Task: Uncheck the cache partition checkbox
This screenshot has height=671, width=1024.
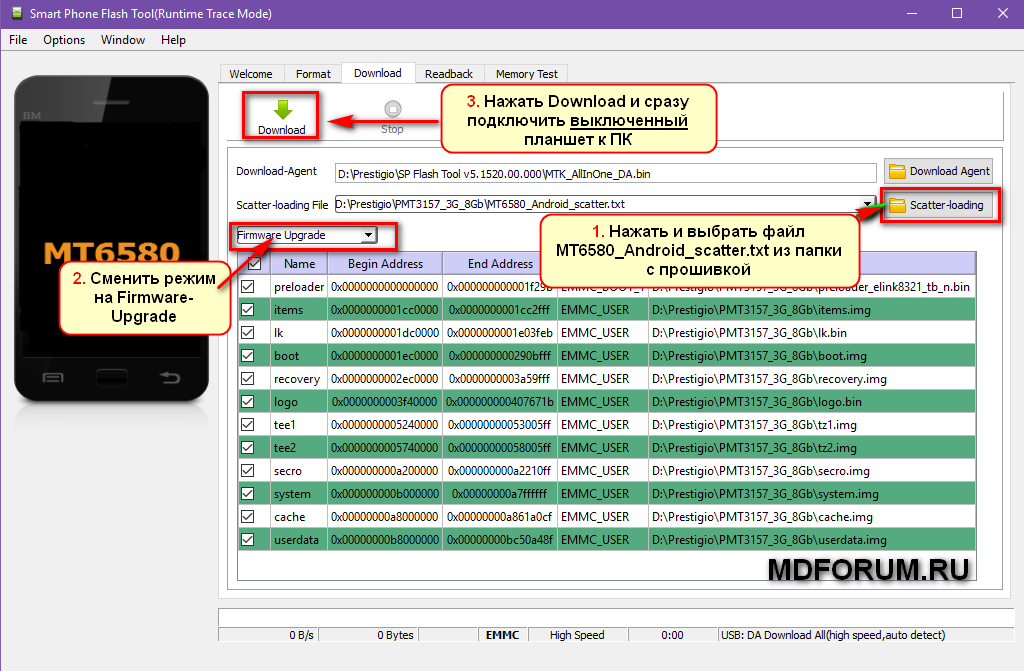Action: [248, 517]
